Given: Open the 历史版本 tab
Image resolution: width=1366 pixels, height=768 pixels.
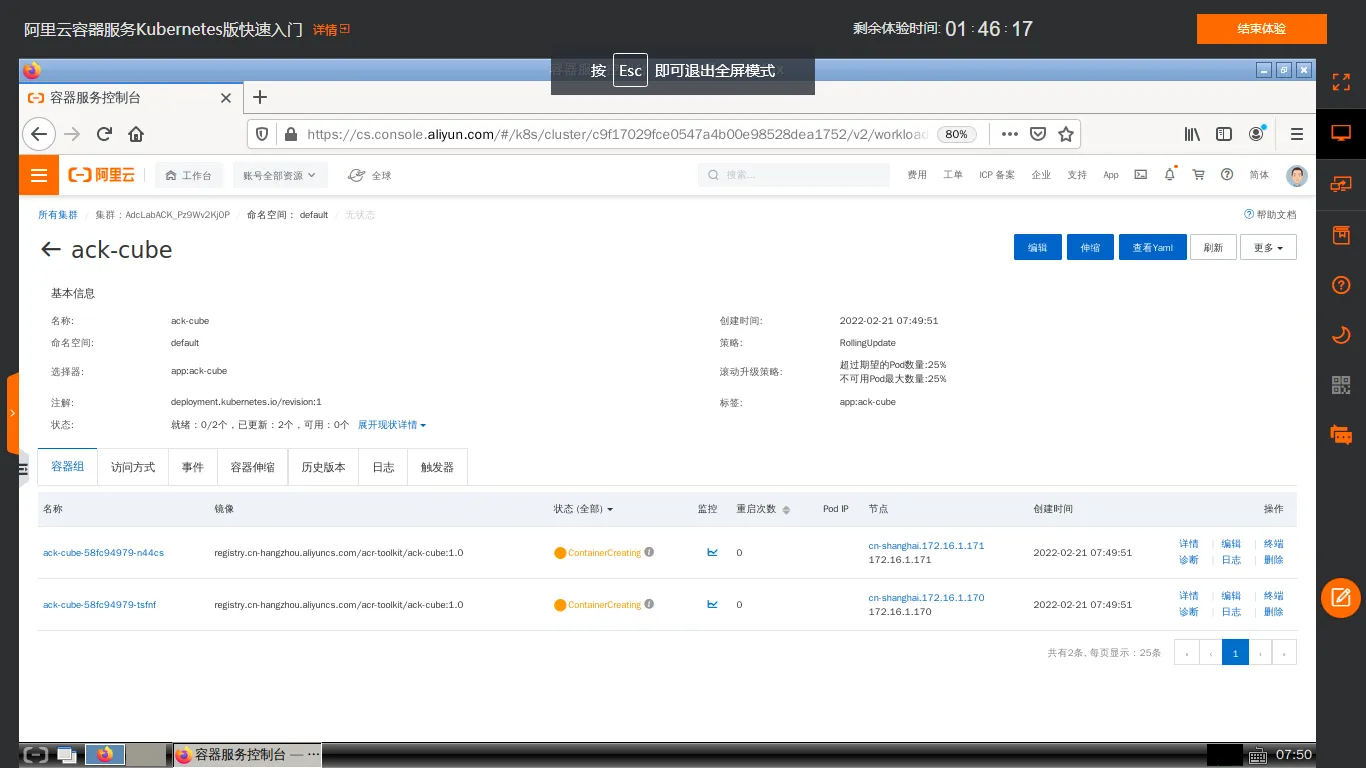Looking at the screenshot, I should coord(323,467).
